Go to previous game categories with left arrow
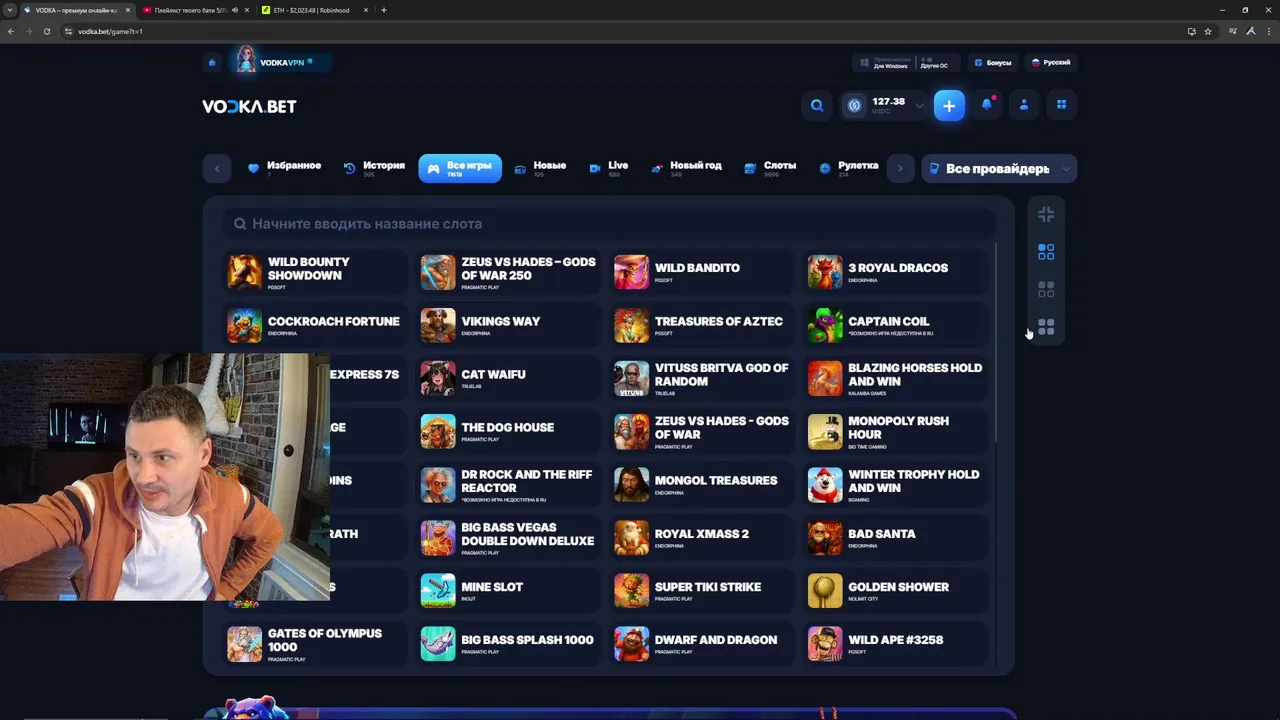 click(217, 168)
